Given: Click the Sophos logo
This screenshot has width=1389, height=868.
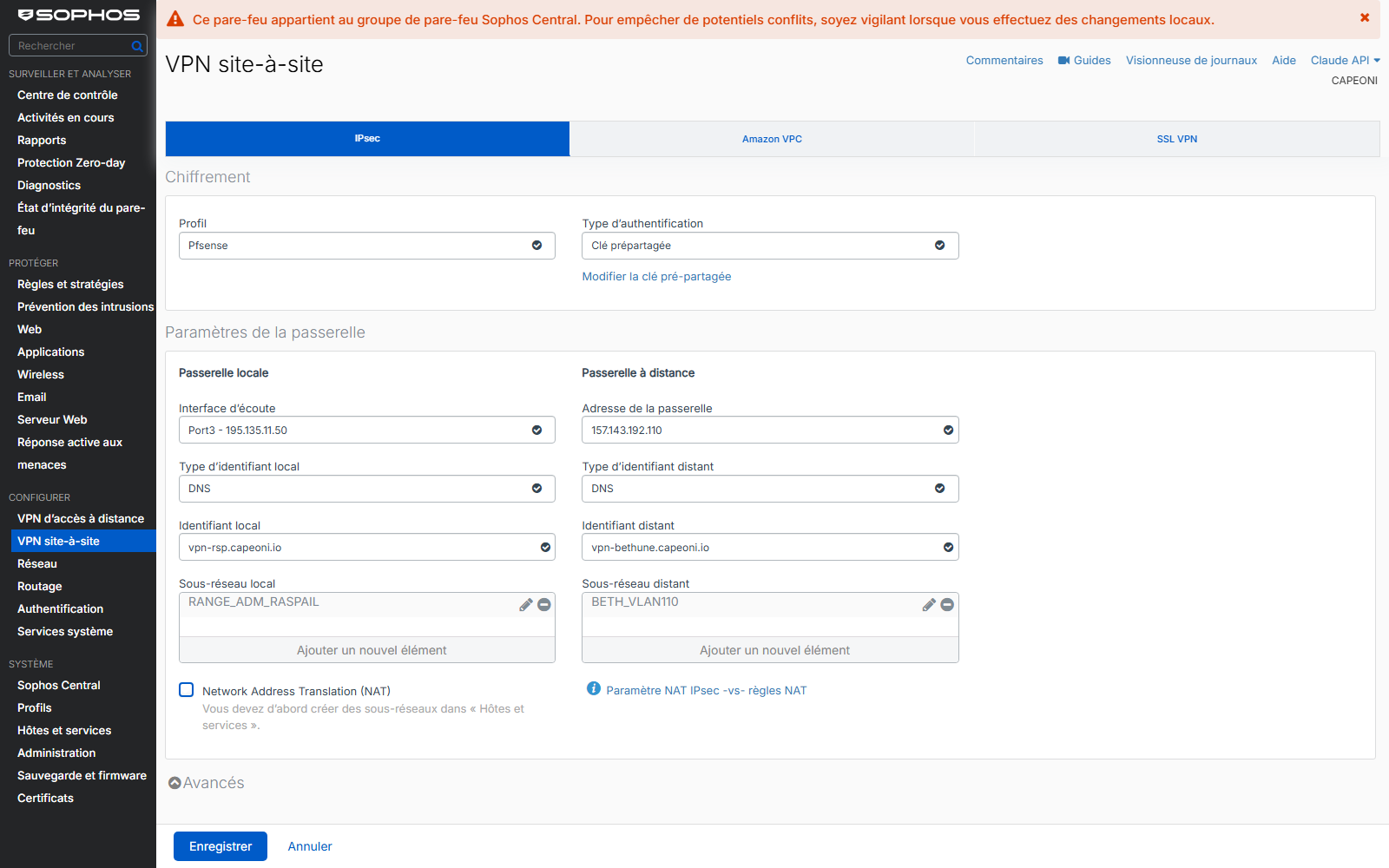Looking at the screenshot, I should coord(79,15).
